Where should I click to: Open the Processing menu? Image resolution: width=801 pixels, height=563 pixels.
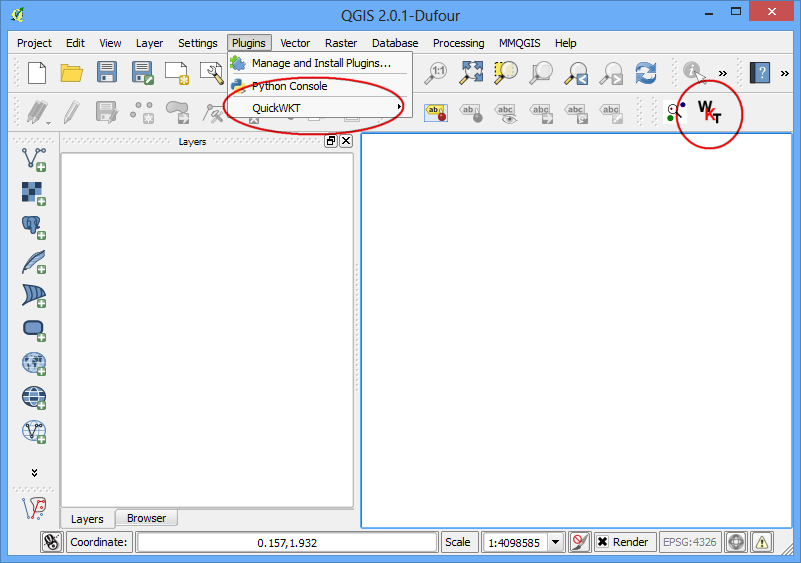458,43
